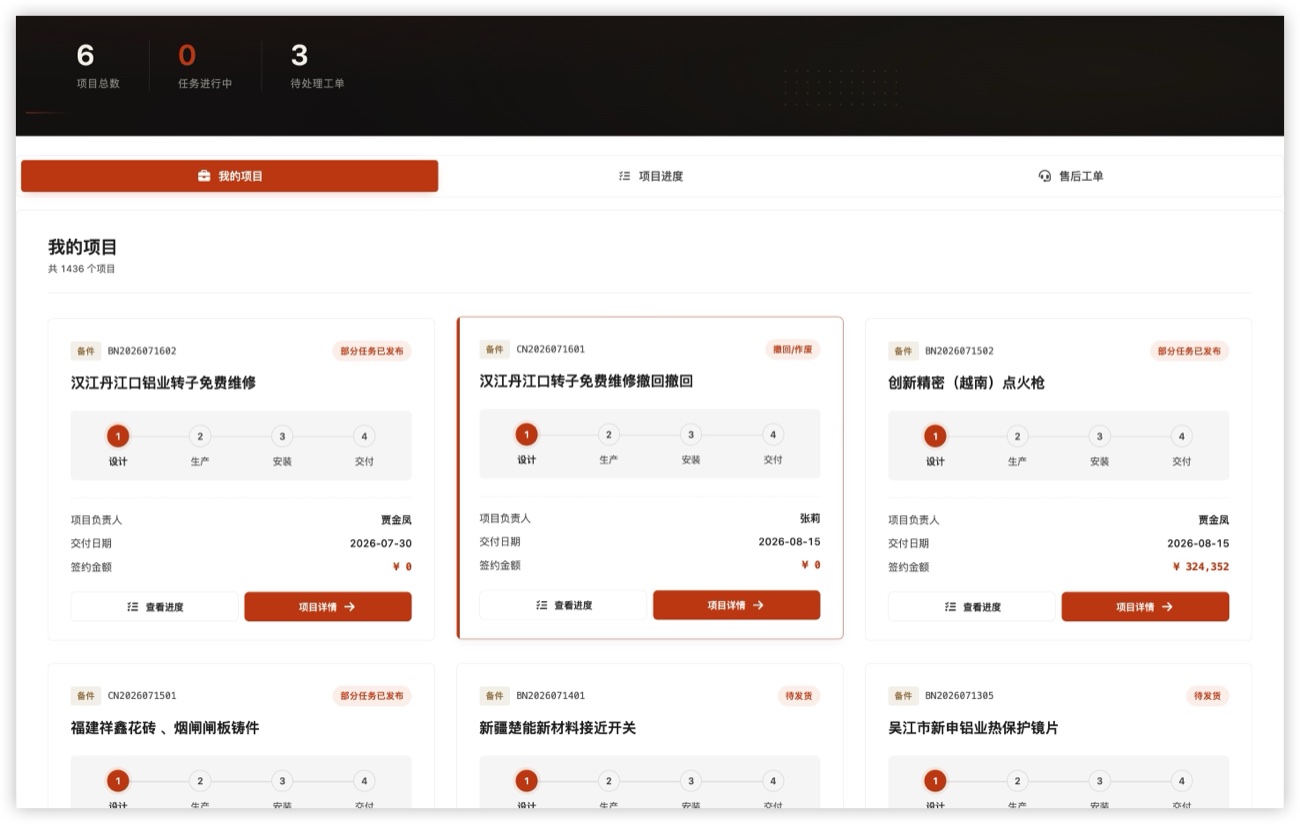
Task: Select step 2 in 新疆楚能新材料接近开关 card
Action: click(x=609, y=781)
